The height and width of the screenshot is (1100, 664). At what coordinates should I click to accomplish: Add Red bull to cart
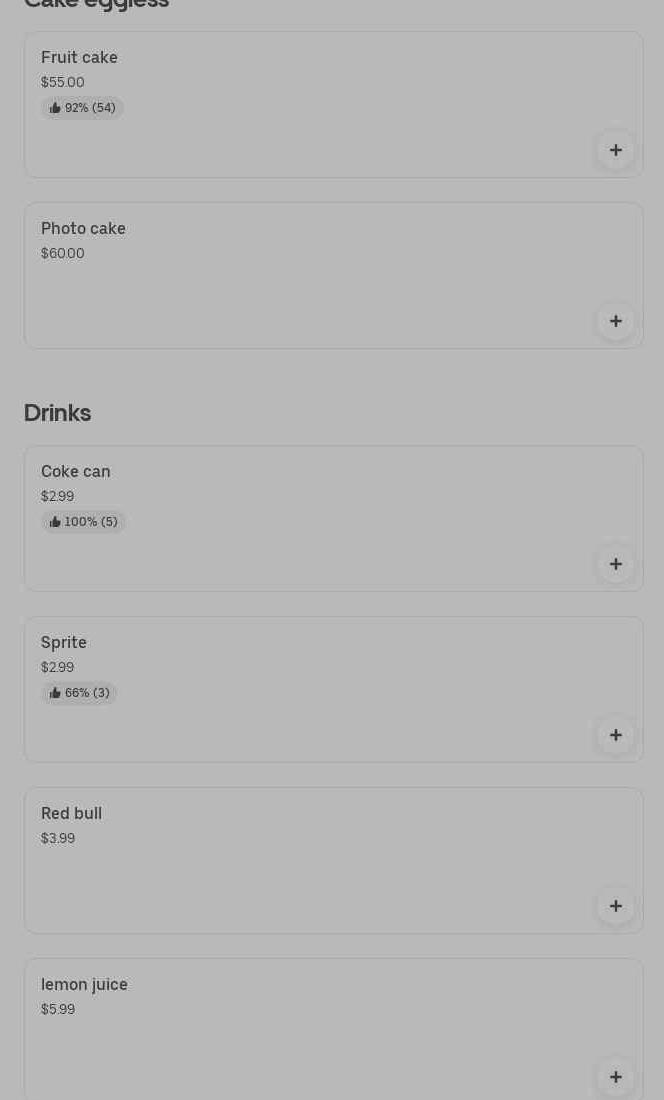(616, 906)
